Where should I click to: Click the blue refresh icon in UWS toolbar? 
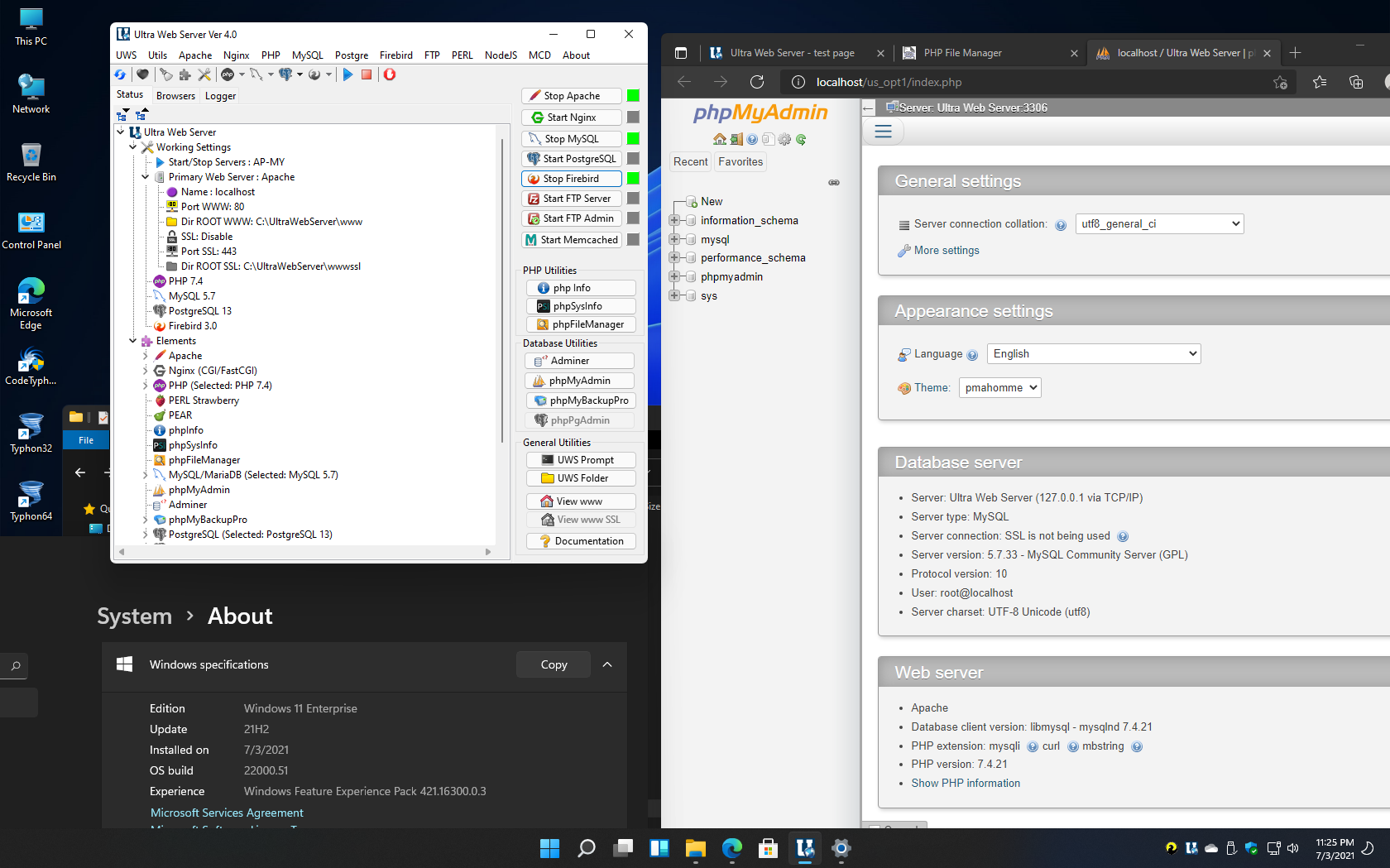click(x=120, y=74)
